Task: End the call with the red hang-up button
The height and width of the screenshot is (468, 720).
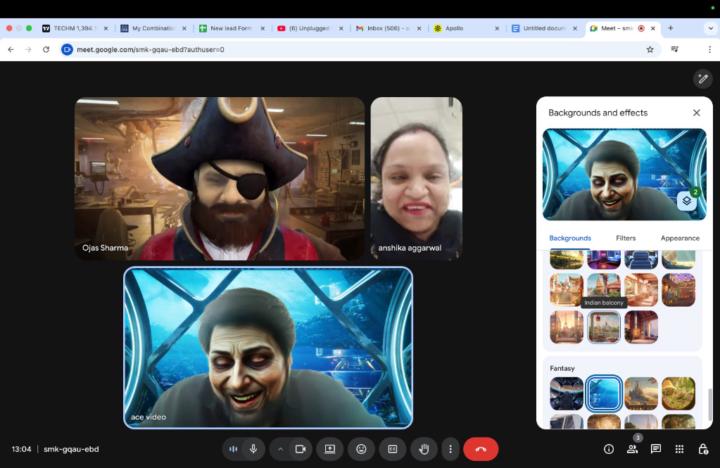Action: pyautogui.click(x=480, y=449)
